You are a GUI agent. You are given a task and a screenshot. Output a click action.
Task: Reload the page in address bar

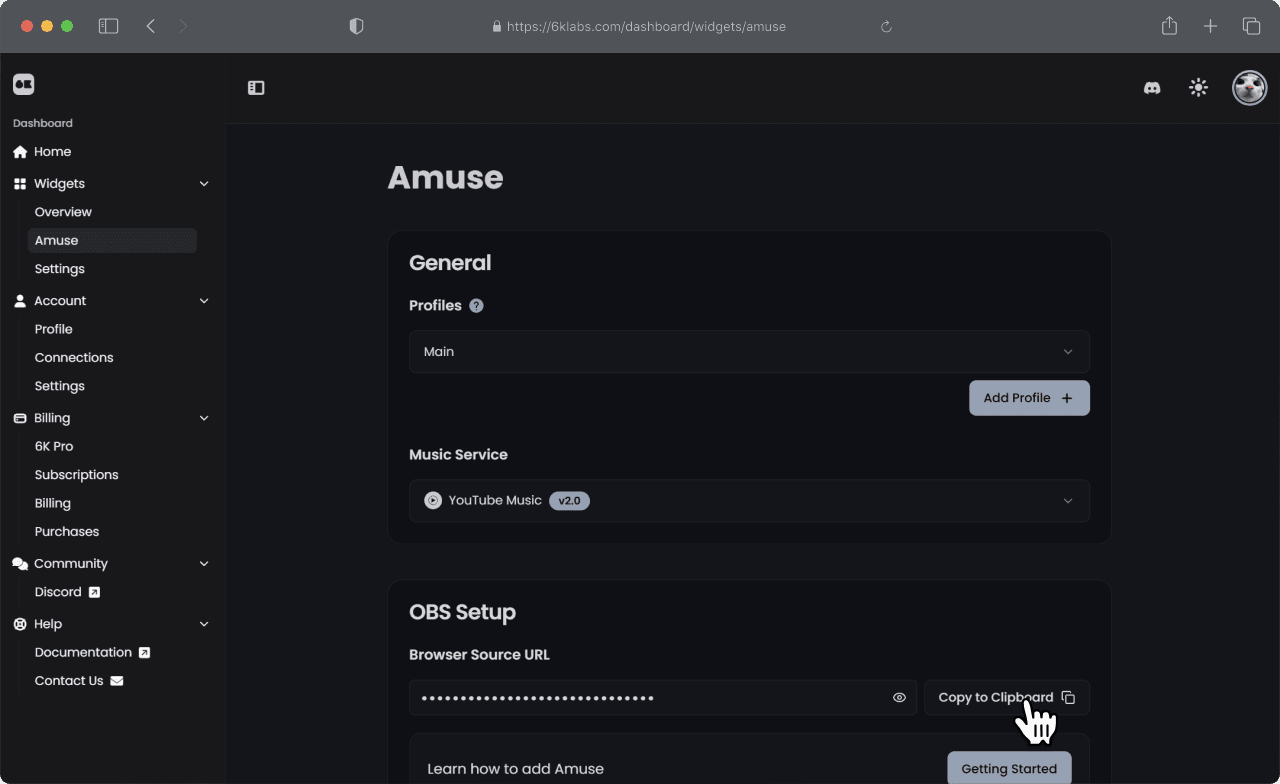[x=886, y=27]
